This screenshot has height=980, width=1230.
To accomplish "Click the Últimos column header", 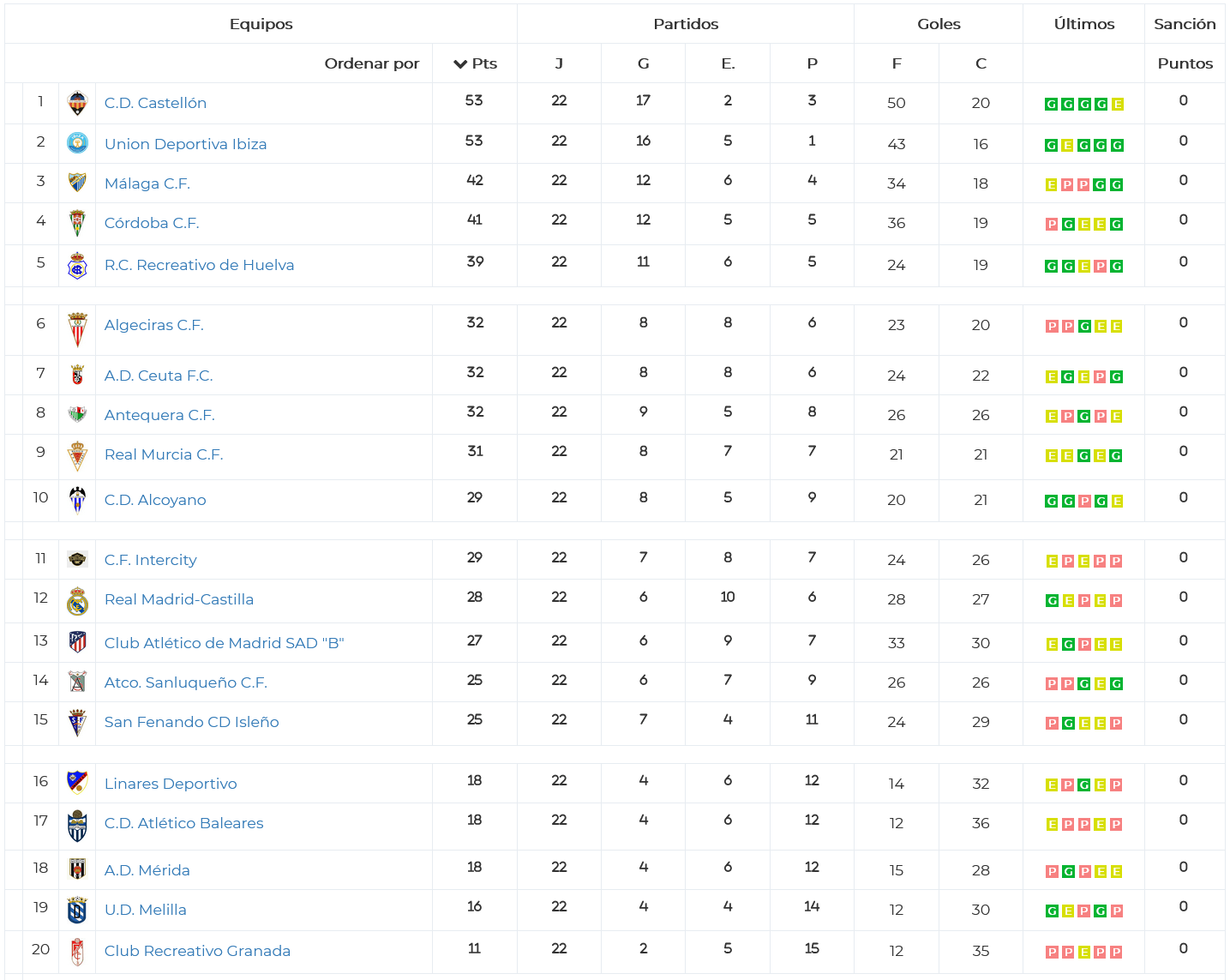I will [1084, 24].
